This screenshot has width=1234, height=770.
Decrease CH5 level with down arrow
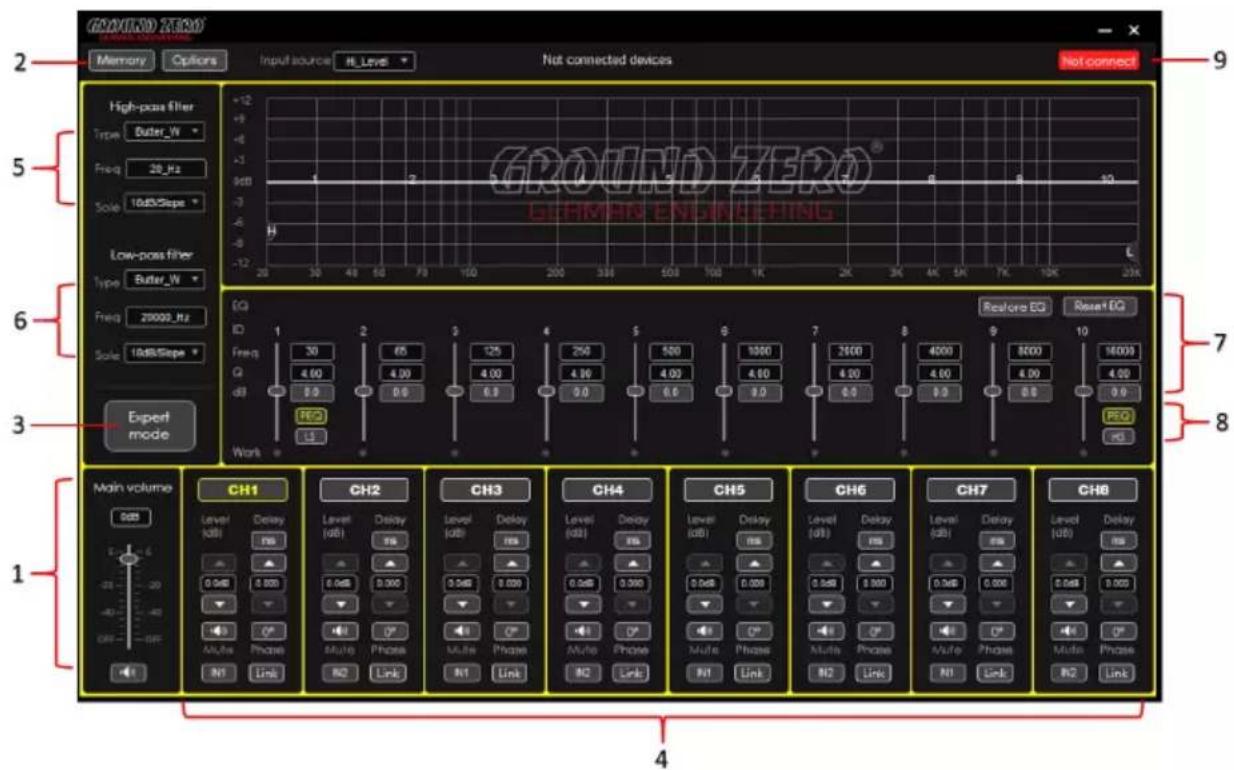click(x=704, y=605)
